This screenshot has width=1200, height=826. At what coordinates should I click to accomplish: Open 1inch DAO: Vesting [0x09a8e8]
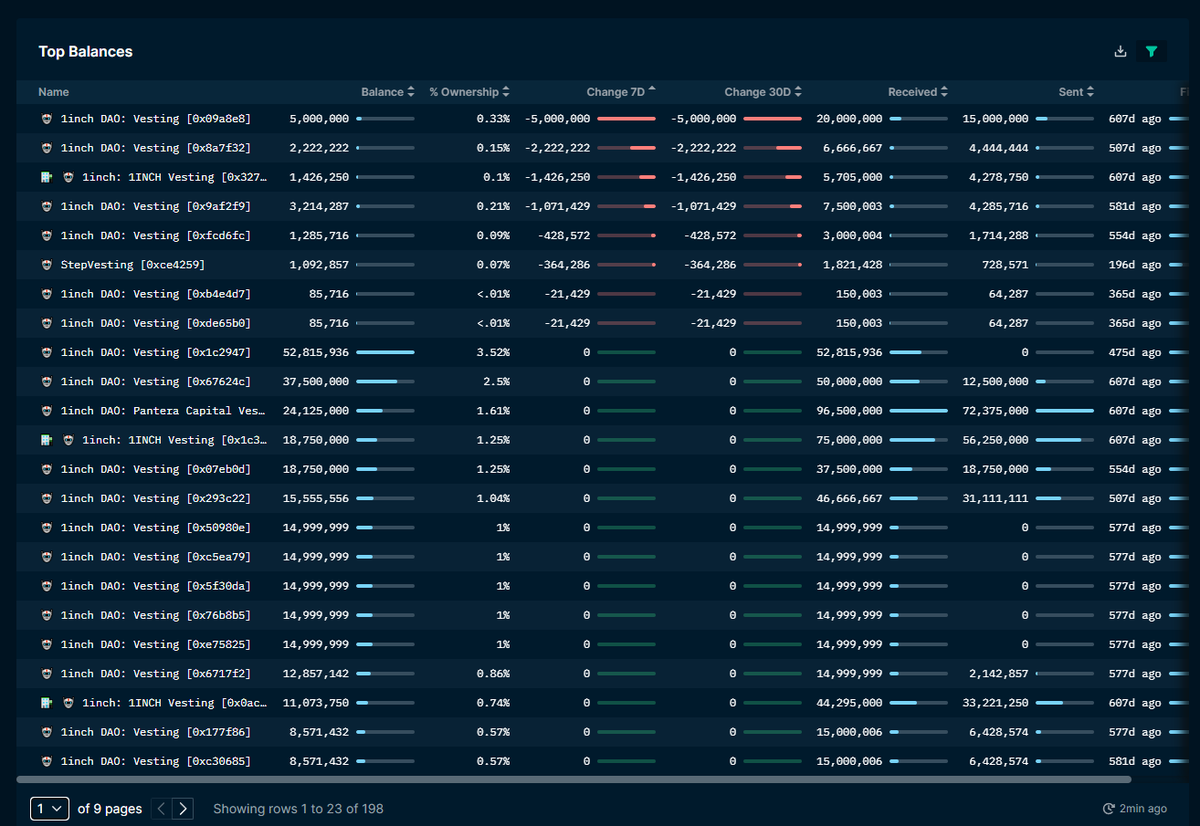point(156,119)
